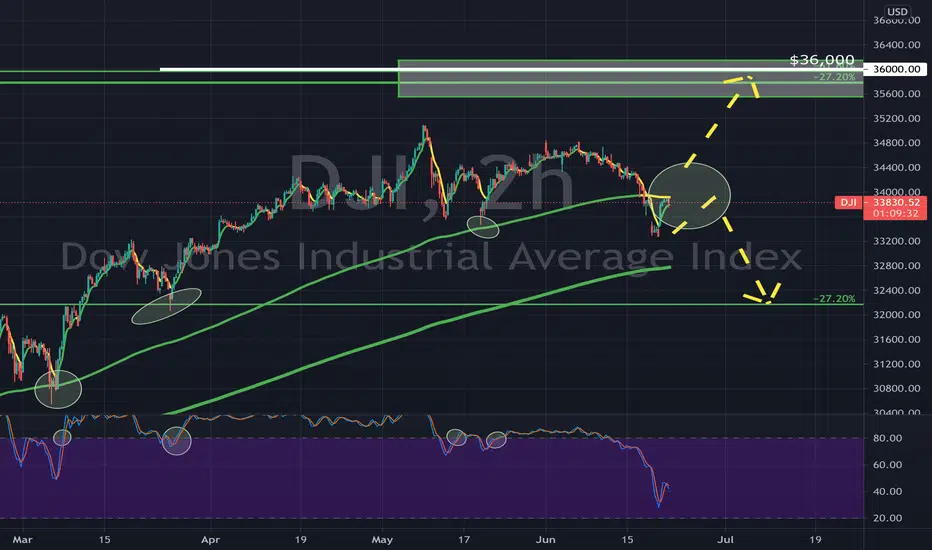This screenshot has width=932, height=550.
Task: Click the Mar date on time axis
Action: coord(23,540)
